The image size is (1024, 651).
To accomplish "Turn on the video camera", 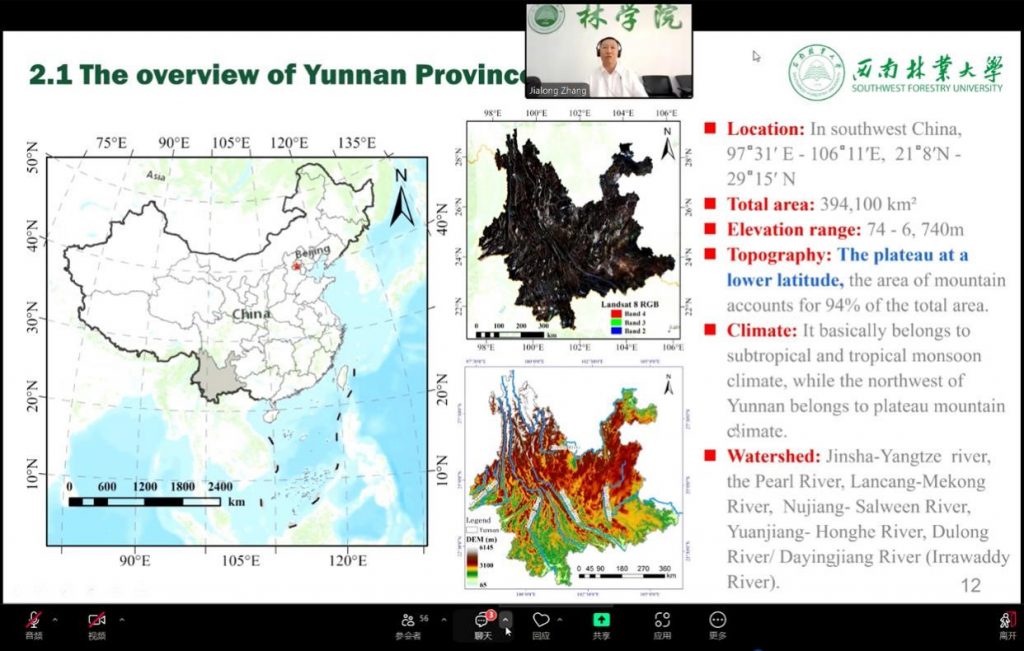I will click(97, 622).
